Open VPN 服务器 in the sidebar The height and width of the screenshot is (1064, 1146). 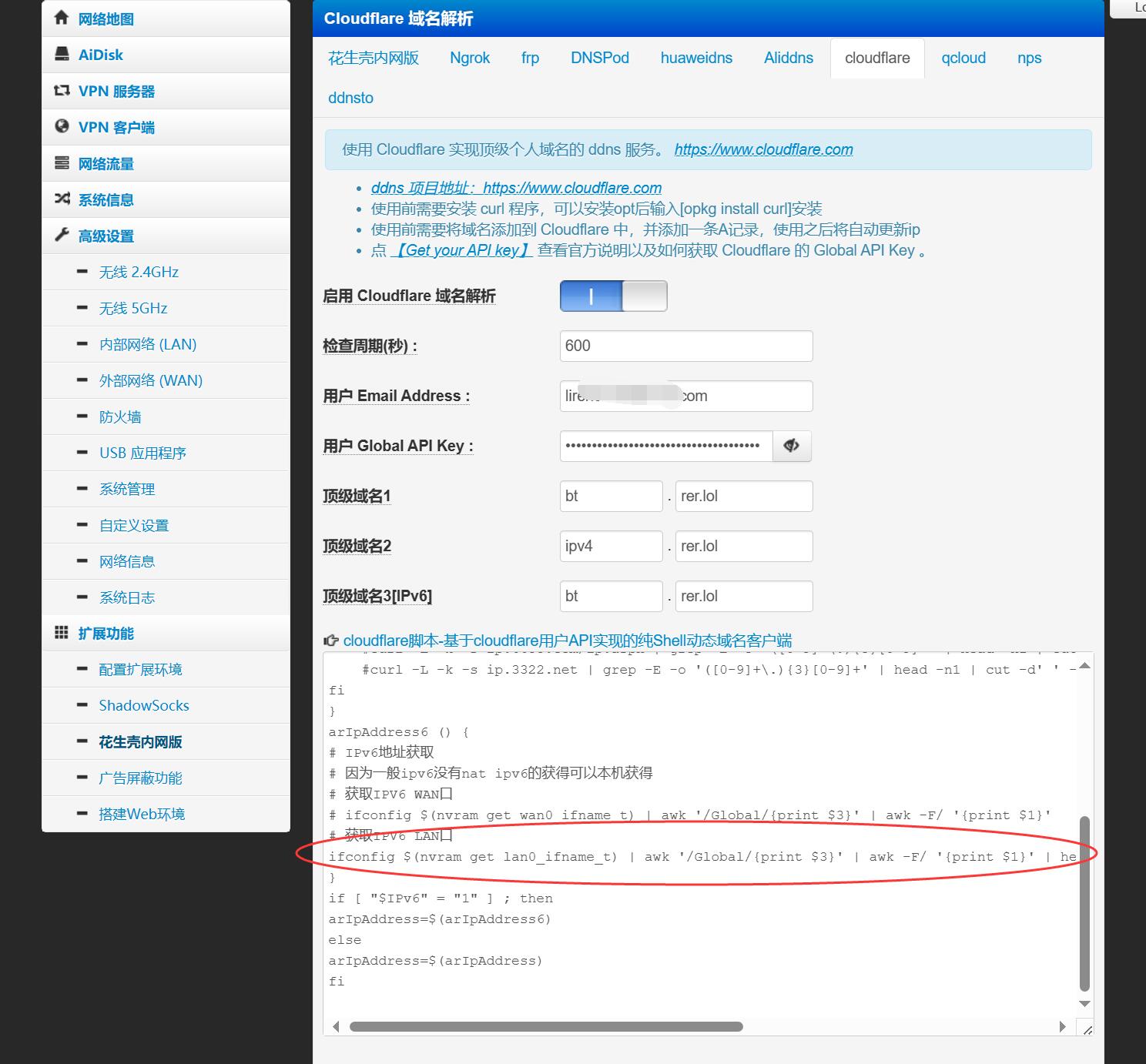166,91
